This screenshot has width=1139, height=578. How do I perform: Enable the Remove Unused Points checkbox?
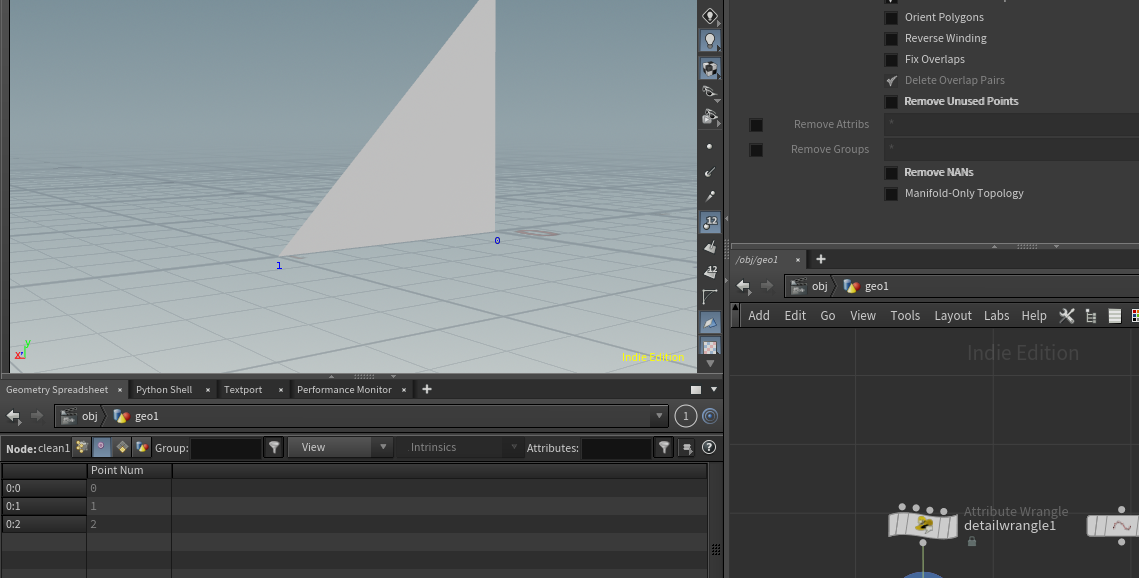(x=891, y=102)
